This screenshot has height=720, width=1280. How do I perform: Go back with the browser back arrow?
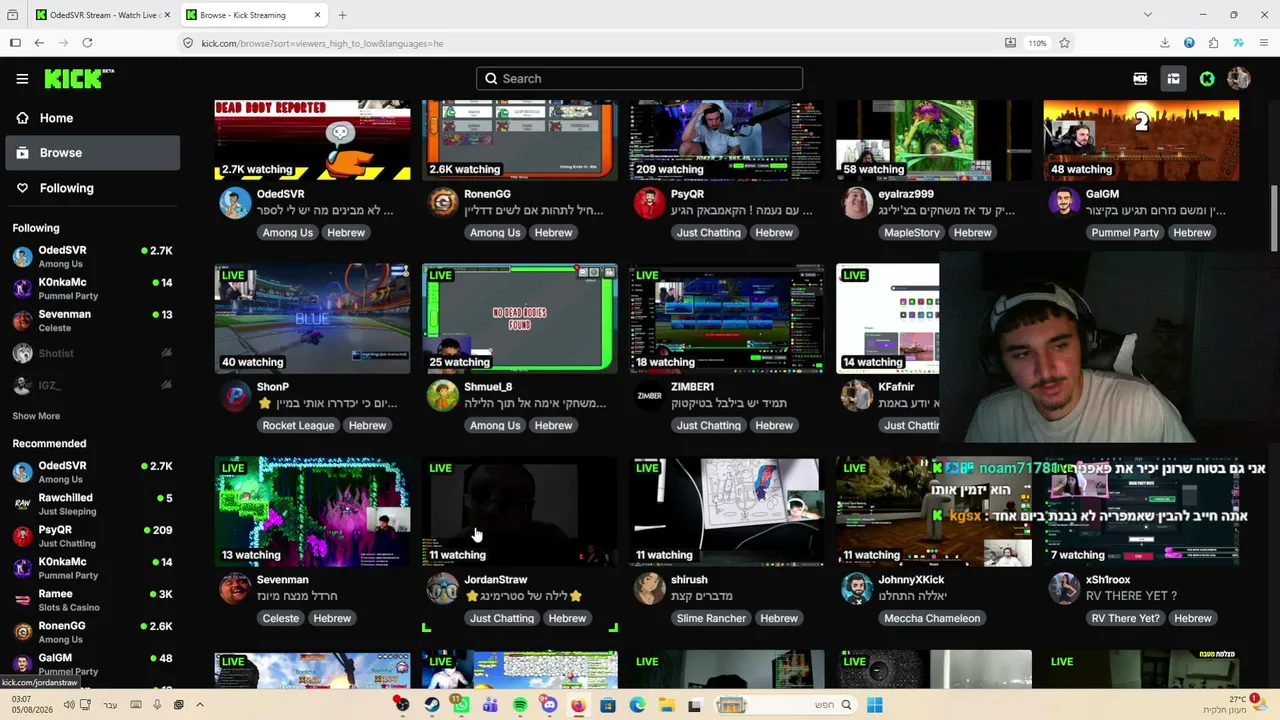[39, 43]
